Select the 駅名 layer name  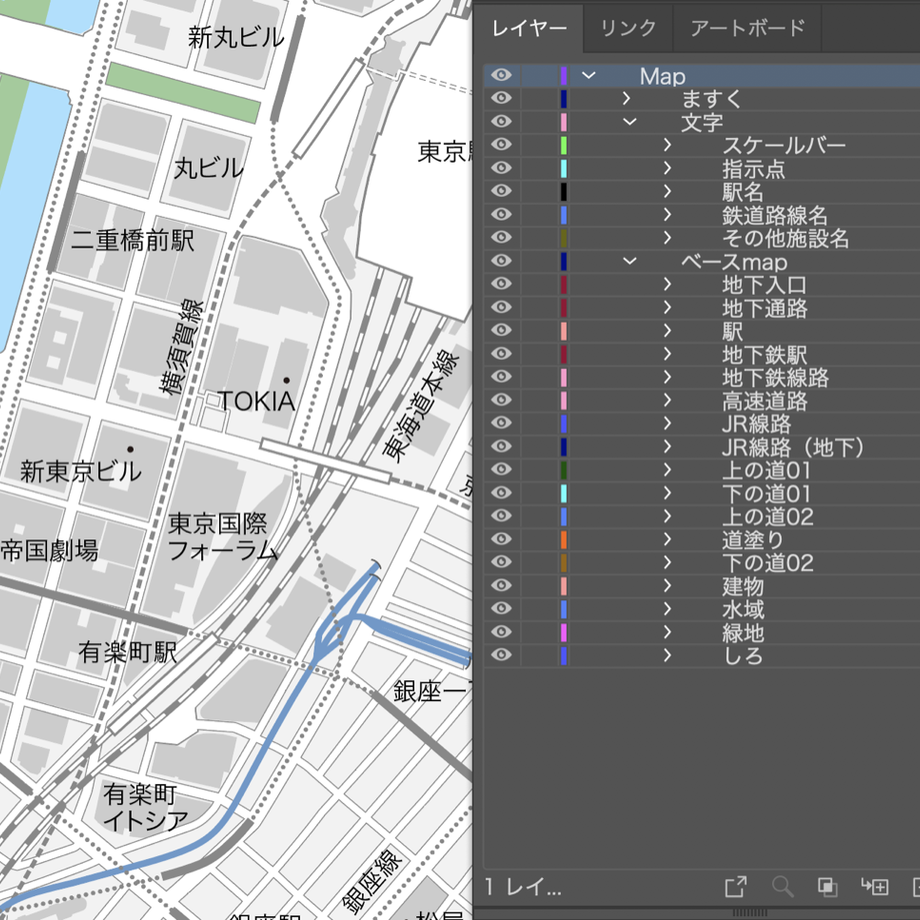click(x=743, y=192)
